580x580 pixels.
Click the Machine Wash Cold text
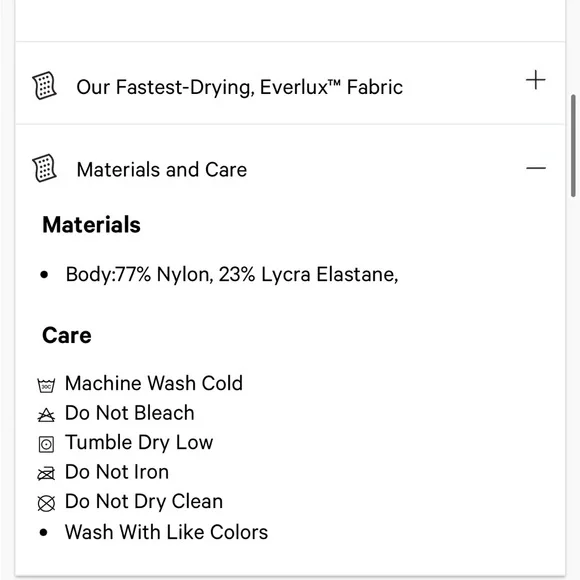154,383
